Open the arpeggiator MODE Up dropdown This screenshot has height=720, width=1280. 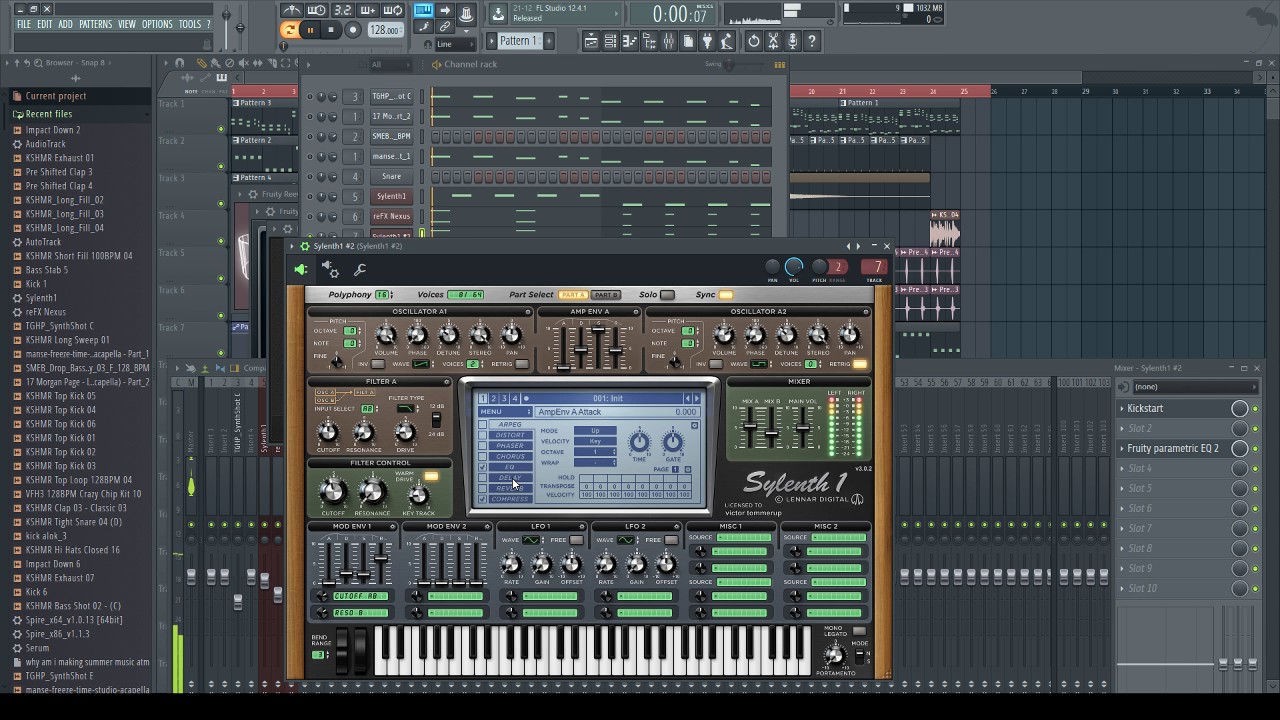pos(595,431)
